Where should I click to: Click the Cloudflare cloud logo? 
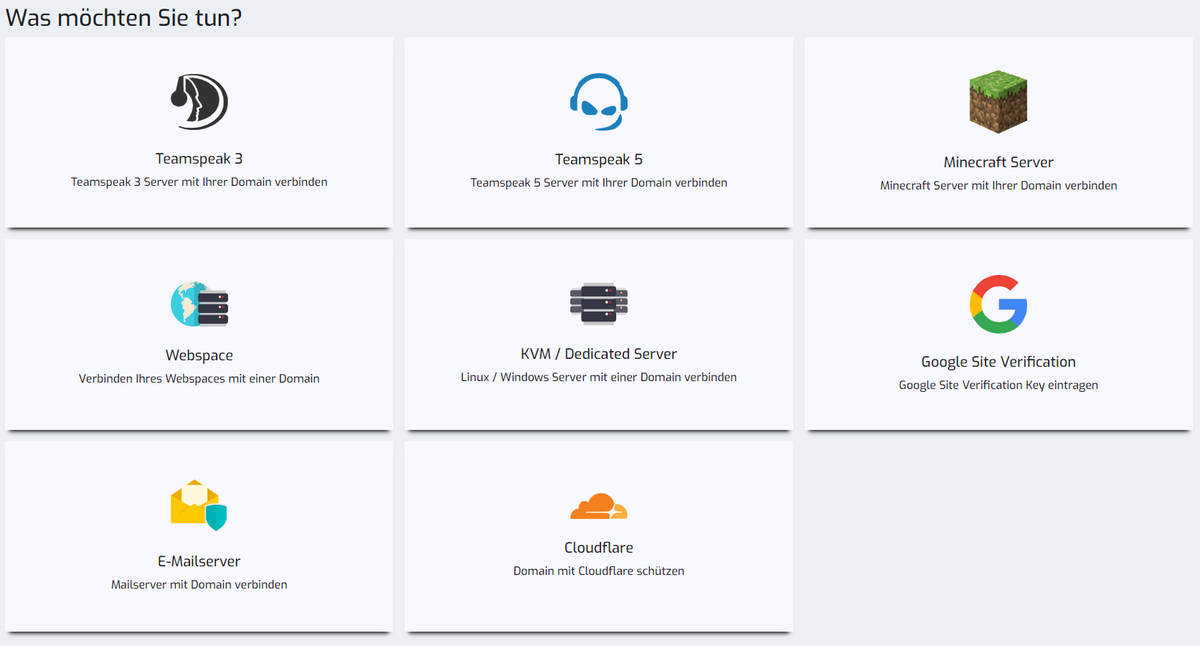click(599, 506)
